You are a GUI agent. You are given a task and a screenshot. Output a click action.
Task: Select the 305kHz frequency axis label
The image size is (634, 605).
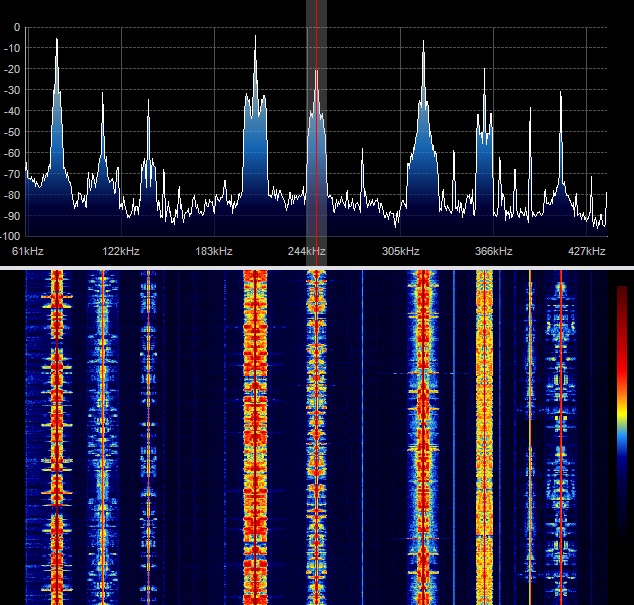pos(401,251)
